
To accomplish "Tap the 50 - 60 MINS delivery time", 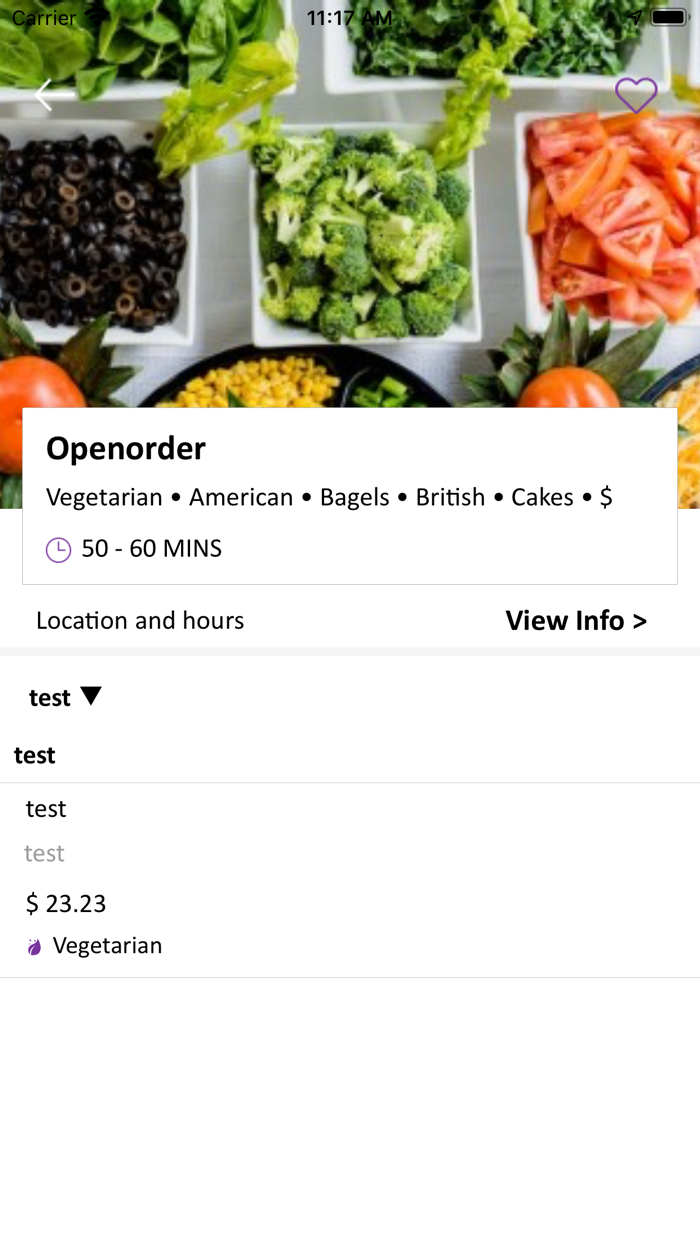I will pyautogui.click(x=152, y=549).
